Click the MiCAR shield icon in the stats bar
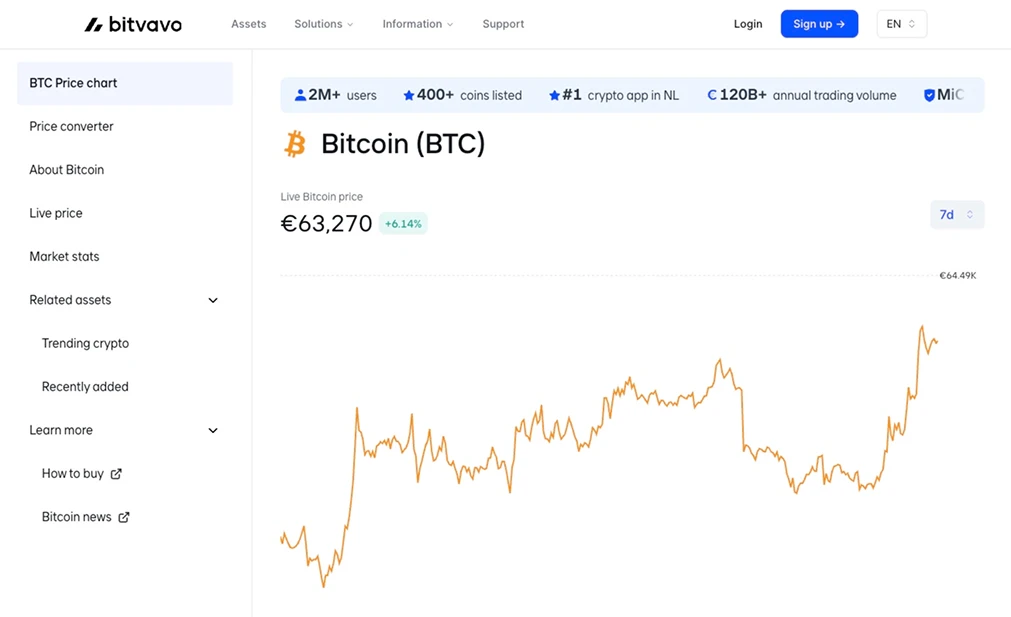This screenshot has width=1011, height=617. pyautogui.click(x=930, y=94)
